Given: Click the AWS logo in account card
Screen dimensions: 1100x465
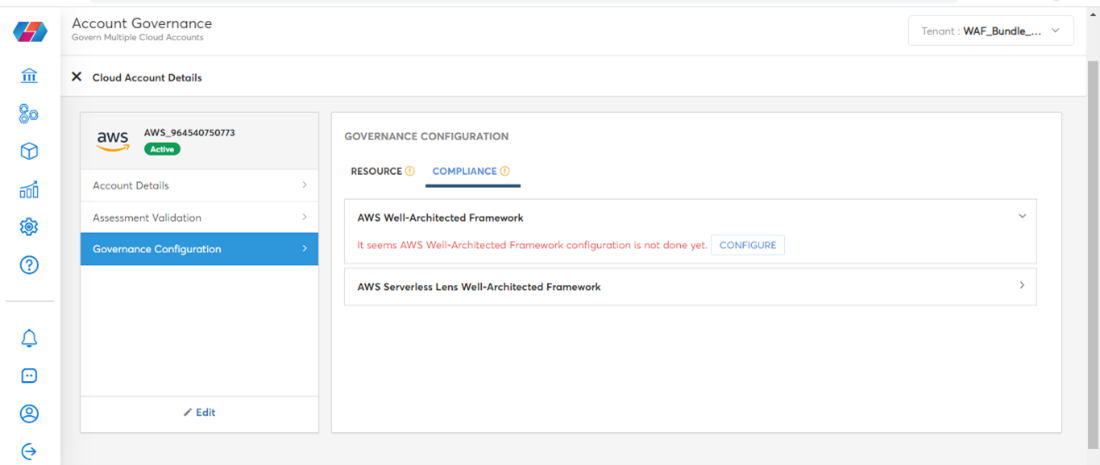Looking at the screenshot, I should 112,140.
